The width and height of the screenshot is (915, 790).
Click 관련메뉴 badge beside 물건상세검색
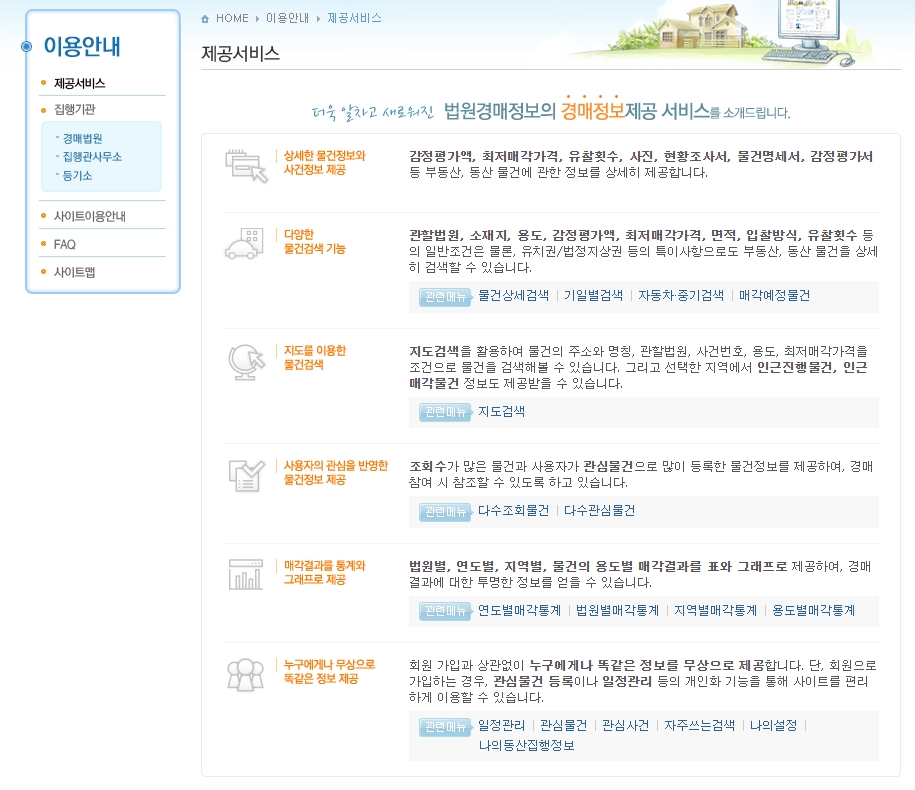click(x=445, y=296)
